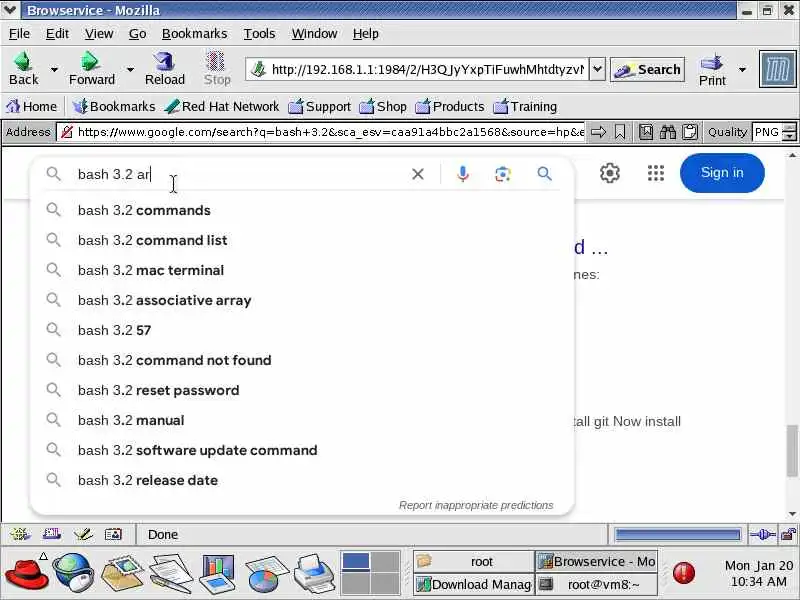Screen dimensions: 800x600
Task: Open the Red Hat Network bookmark
Action: click(x=222, y=106)
